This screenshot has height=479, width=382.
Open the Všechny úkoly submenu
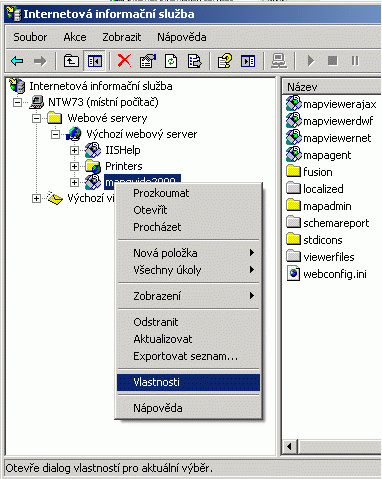coord(188,270)
